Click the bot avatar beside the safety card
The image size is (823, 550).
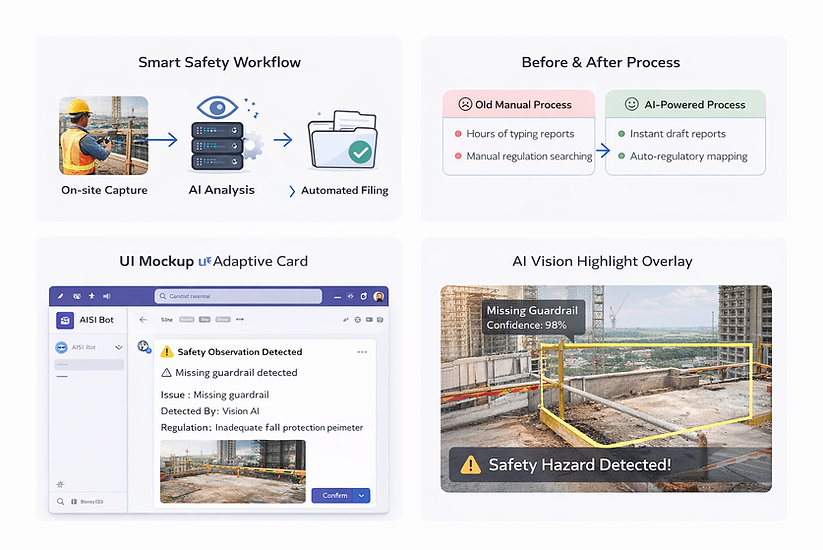pos(144,346)
